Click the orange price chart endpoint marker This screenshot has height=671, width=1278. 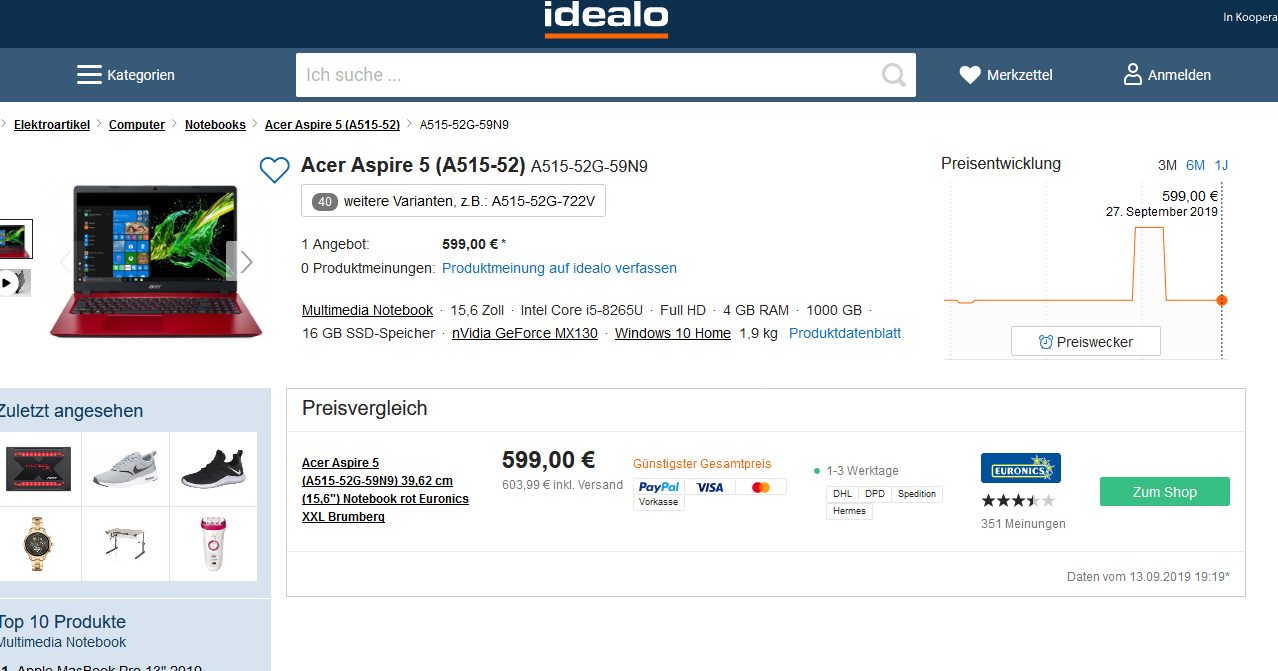(1221, 300)
